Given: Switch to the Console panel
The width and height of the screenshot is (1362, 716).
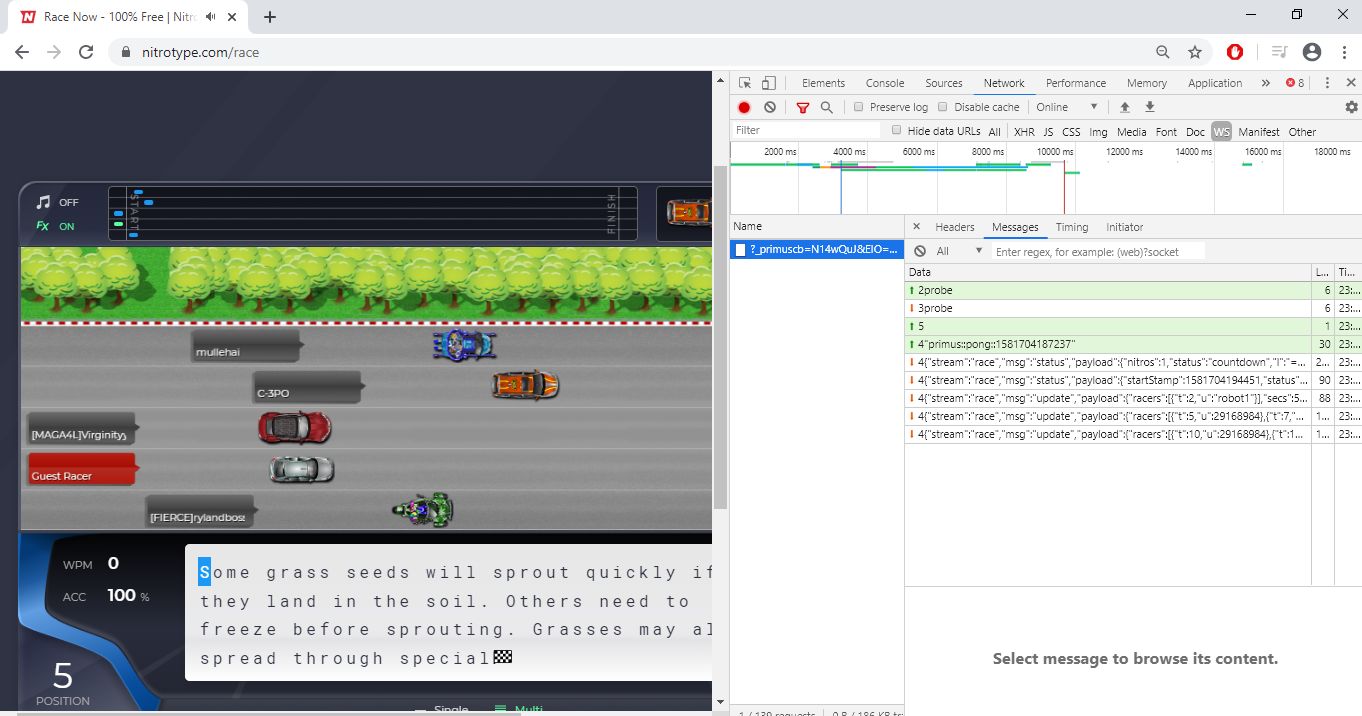Looking at the screenshot, I should (x=884, y=83).
